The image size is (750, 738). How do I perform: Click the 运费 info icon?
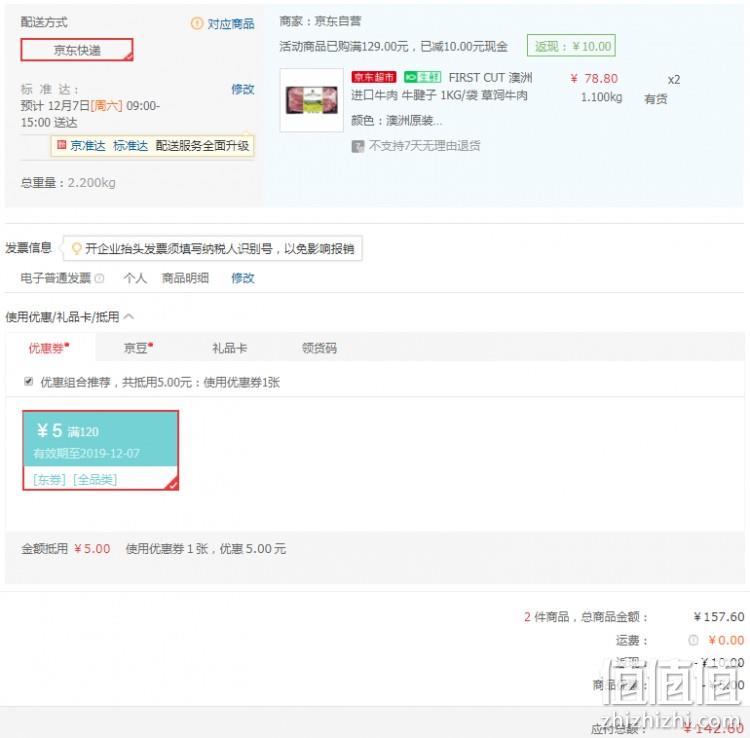693,640
